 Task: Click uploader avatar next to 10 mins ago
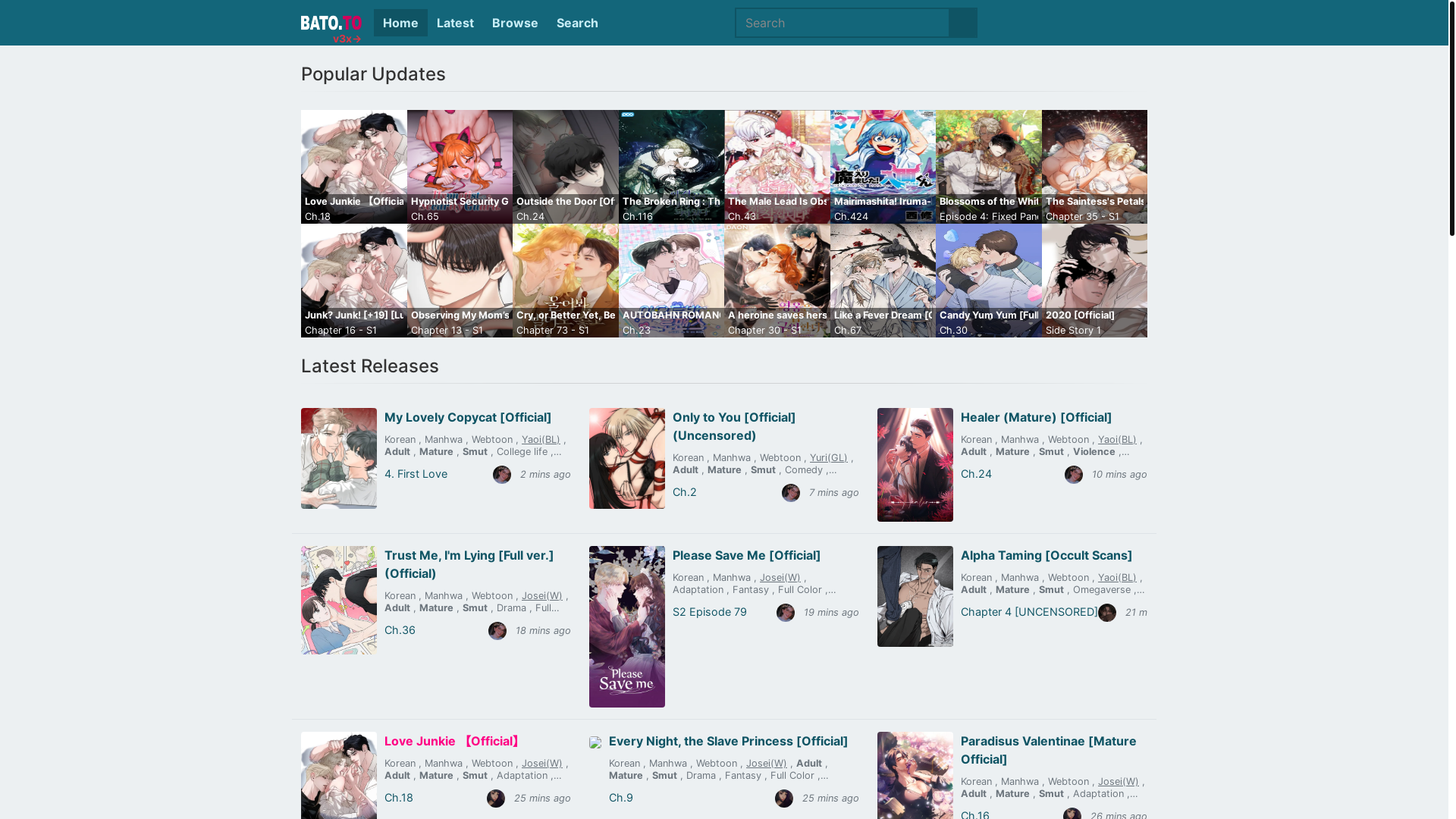coord(1074,475)
